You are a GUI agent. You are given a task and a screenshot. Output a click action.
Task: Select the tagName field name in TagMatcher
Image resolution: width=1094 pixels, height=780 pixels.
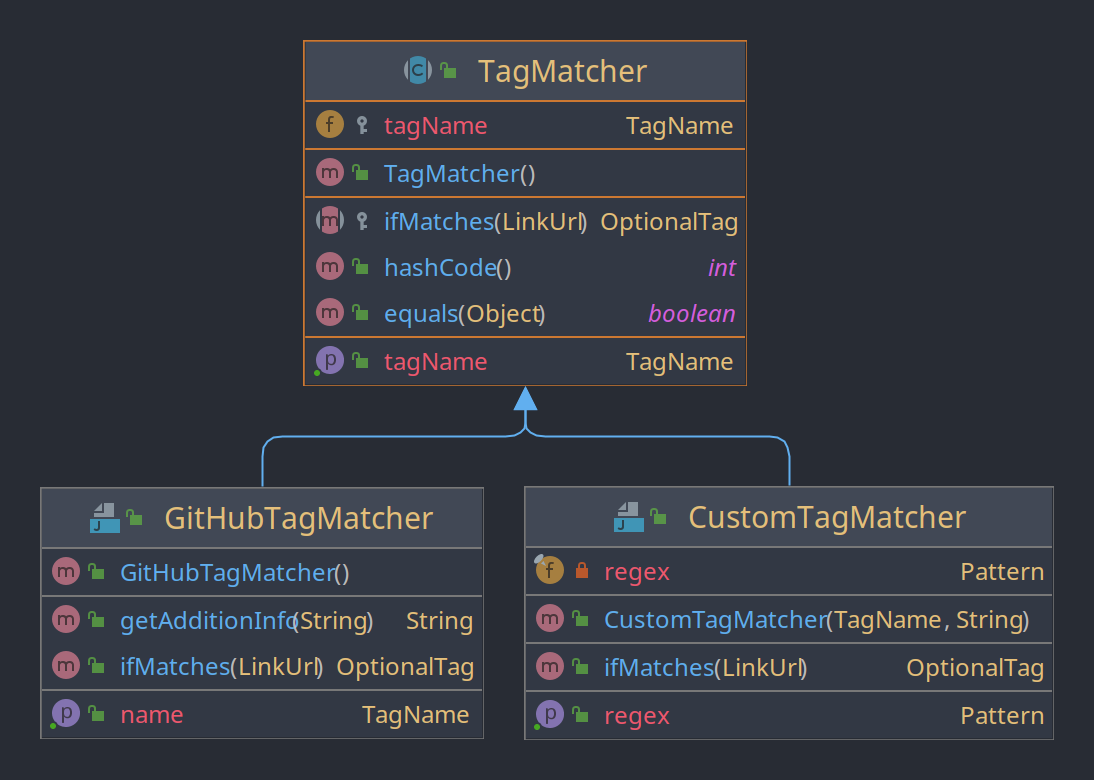click(x=435, y=126)
